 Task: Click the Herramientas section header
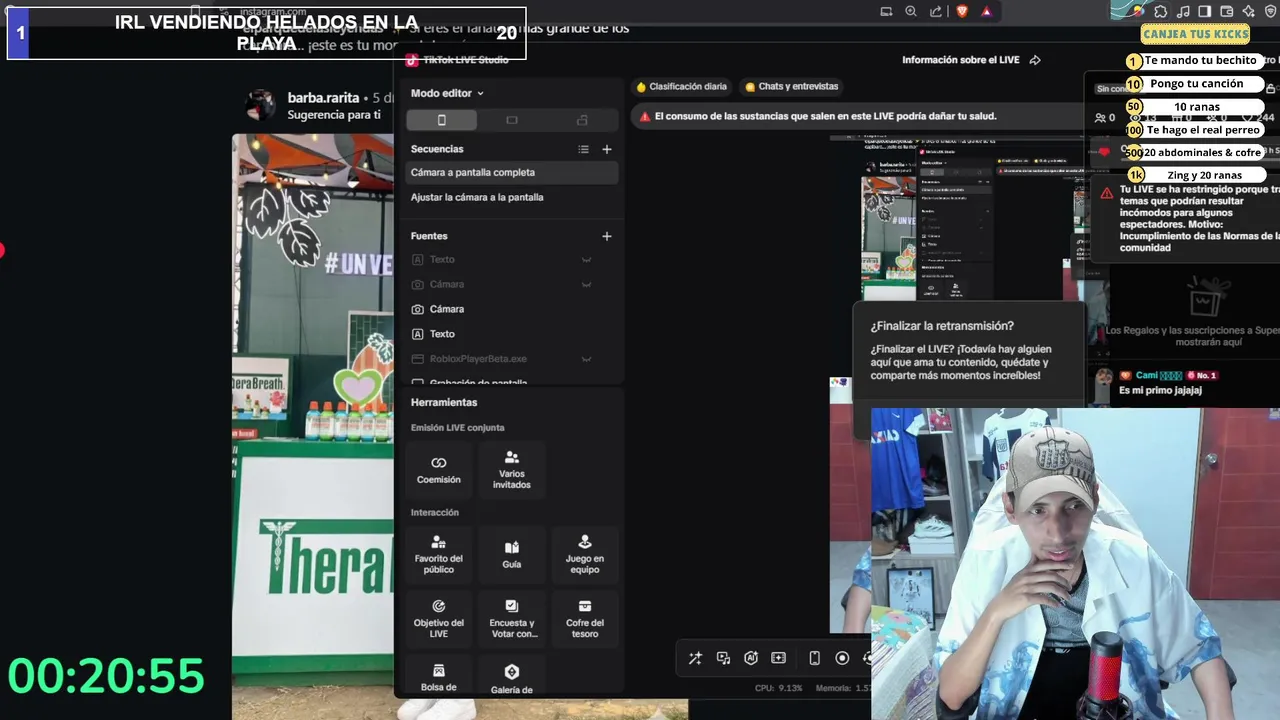(444, 402)
